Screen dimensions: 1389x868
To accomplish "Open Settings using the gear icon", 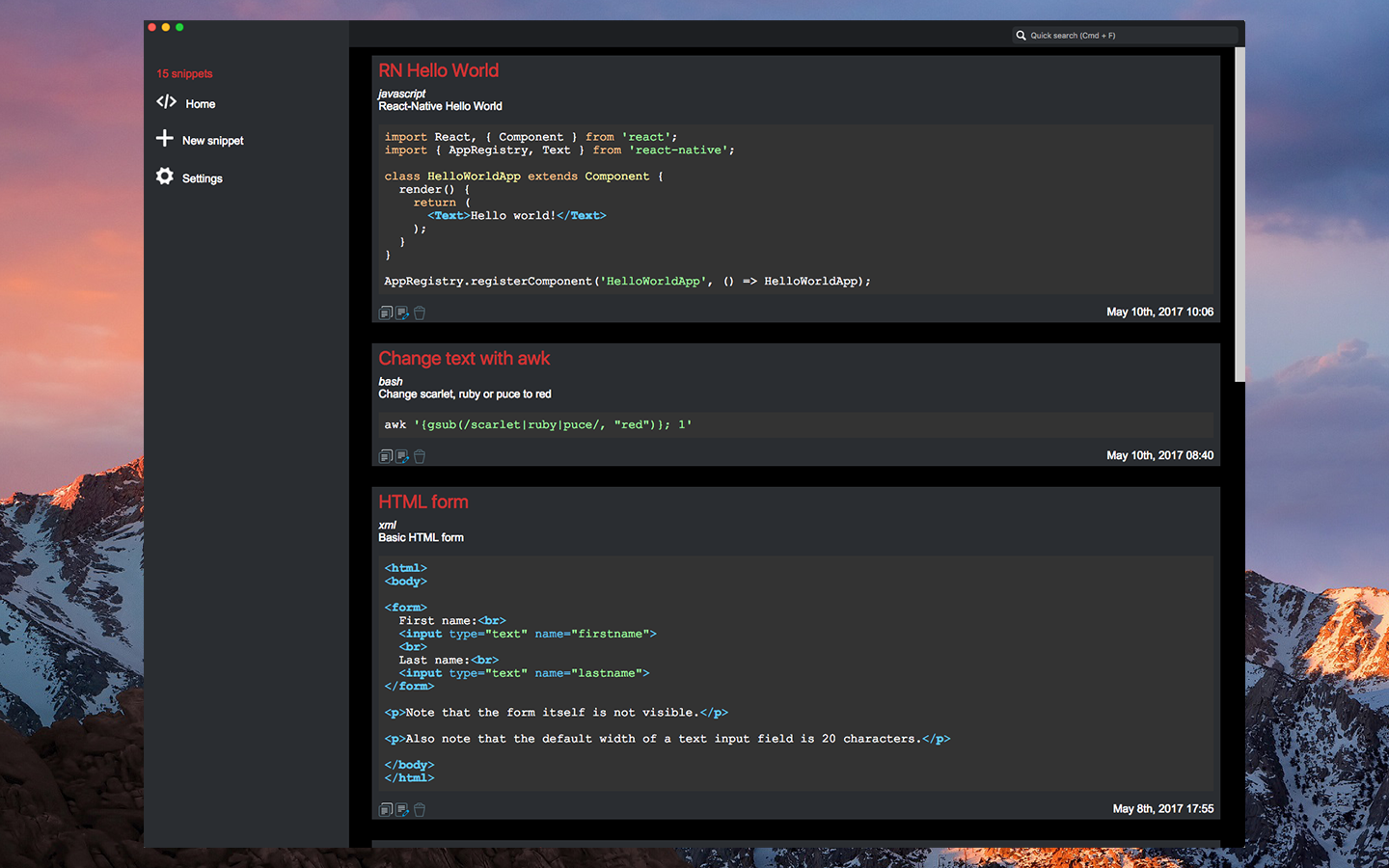I will (x=164, y=177).
